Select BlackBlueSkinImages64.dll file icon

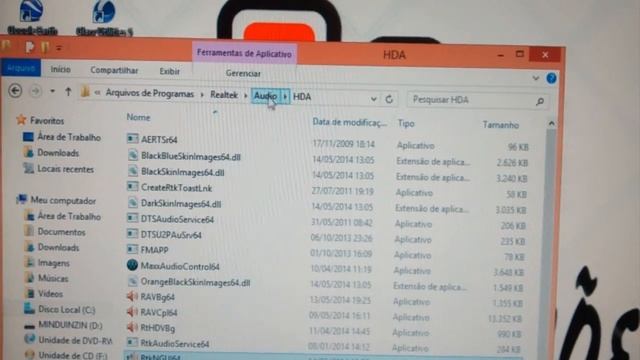pos(133,155)
